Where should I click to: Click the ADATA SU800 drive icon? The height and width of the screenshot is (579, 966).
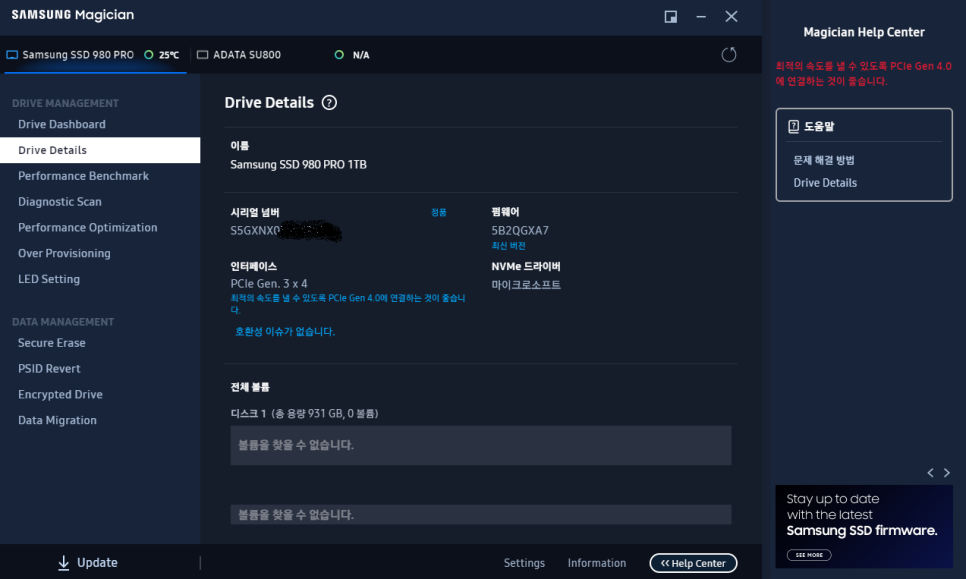pyautogui.click(x=202, y=55)
